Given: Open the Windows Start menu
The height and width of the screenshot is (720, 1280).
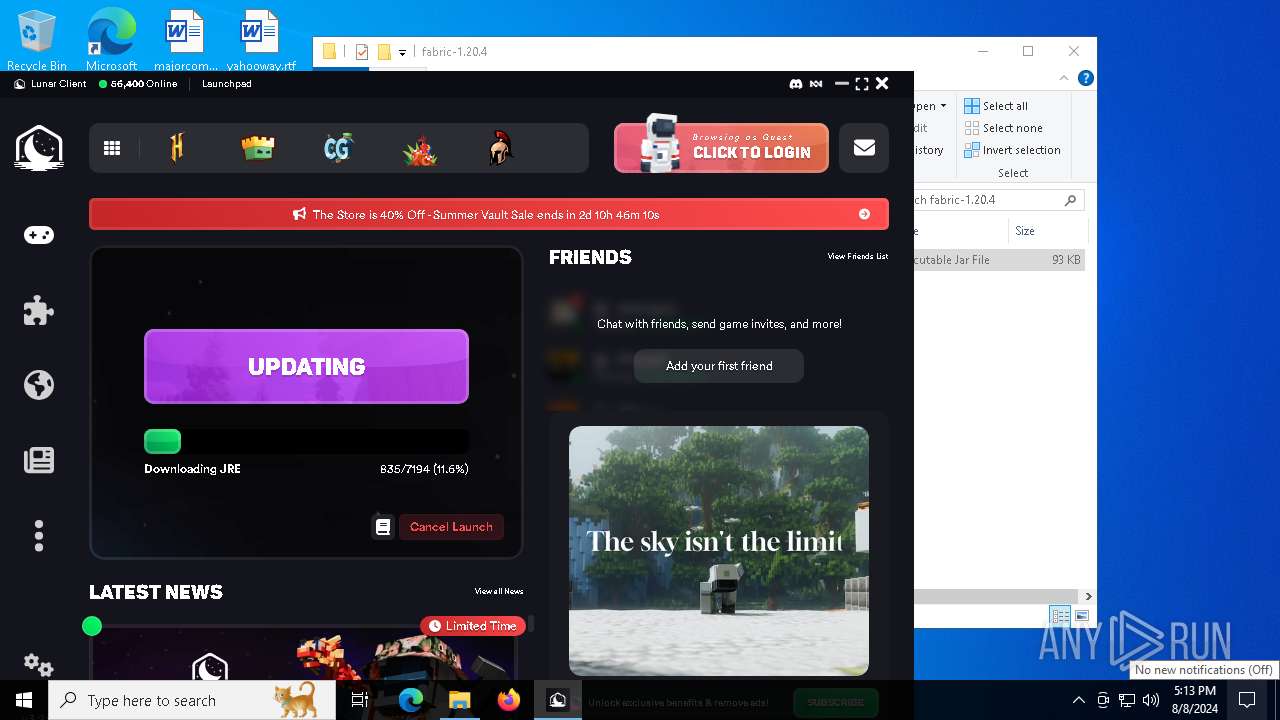Looking at the screenshot, I should 24,700.
